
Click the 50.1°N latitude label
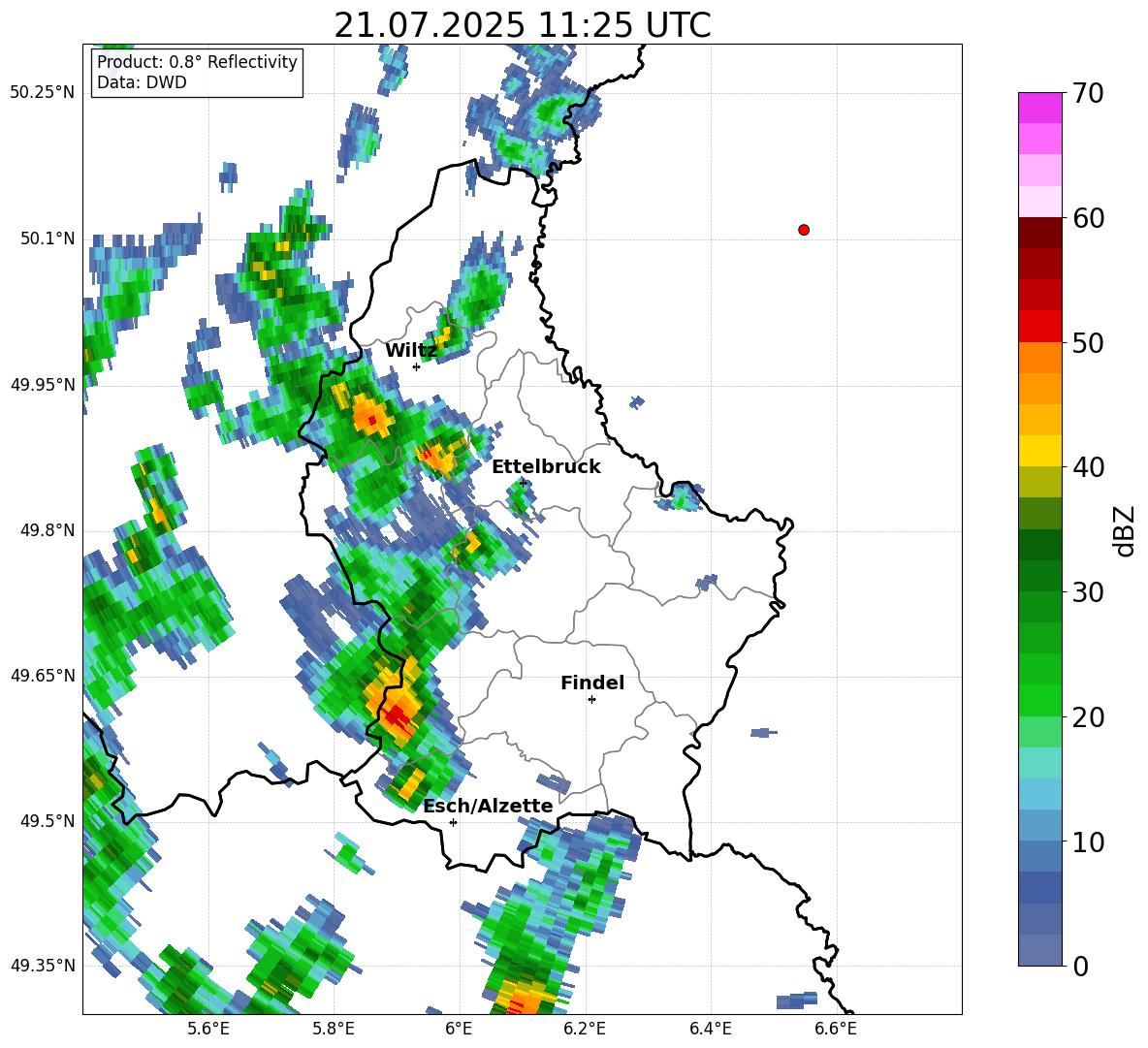[x=47, y=238]
